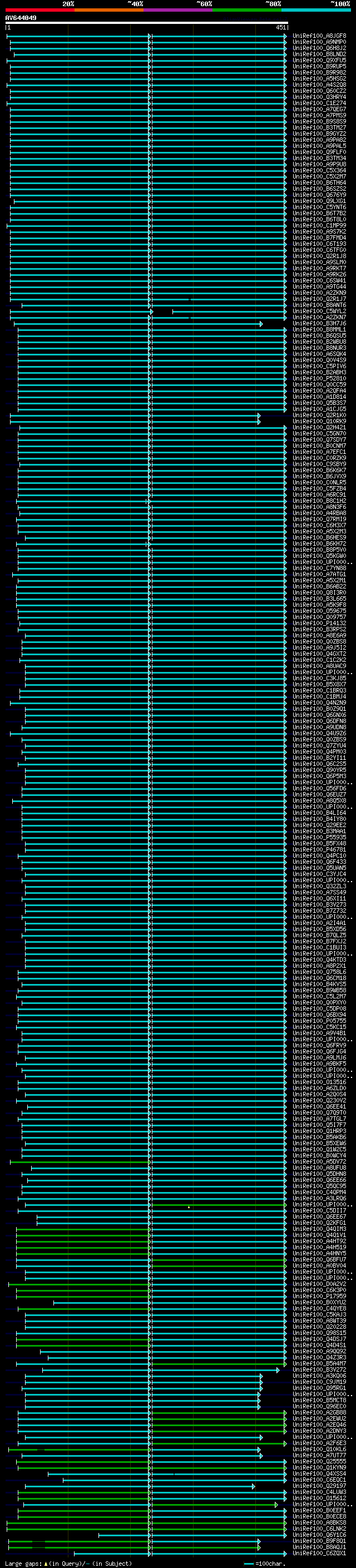Select UniRef100_B6K6K7 in the hit list
This screenshot has width=356, height=1568.
[x=319, y=470]
